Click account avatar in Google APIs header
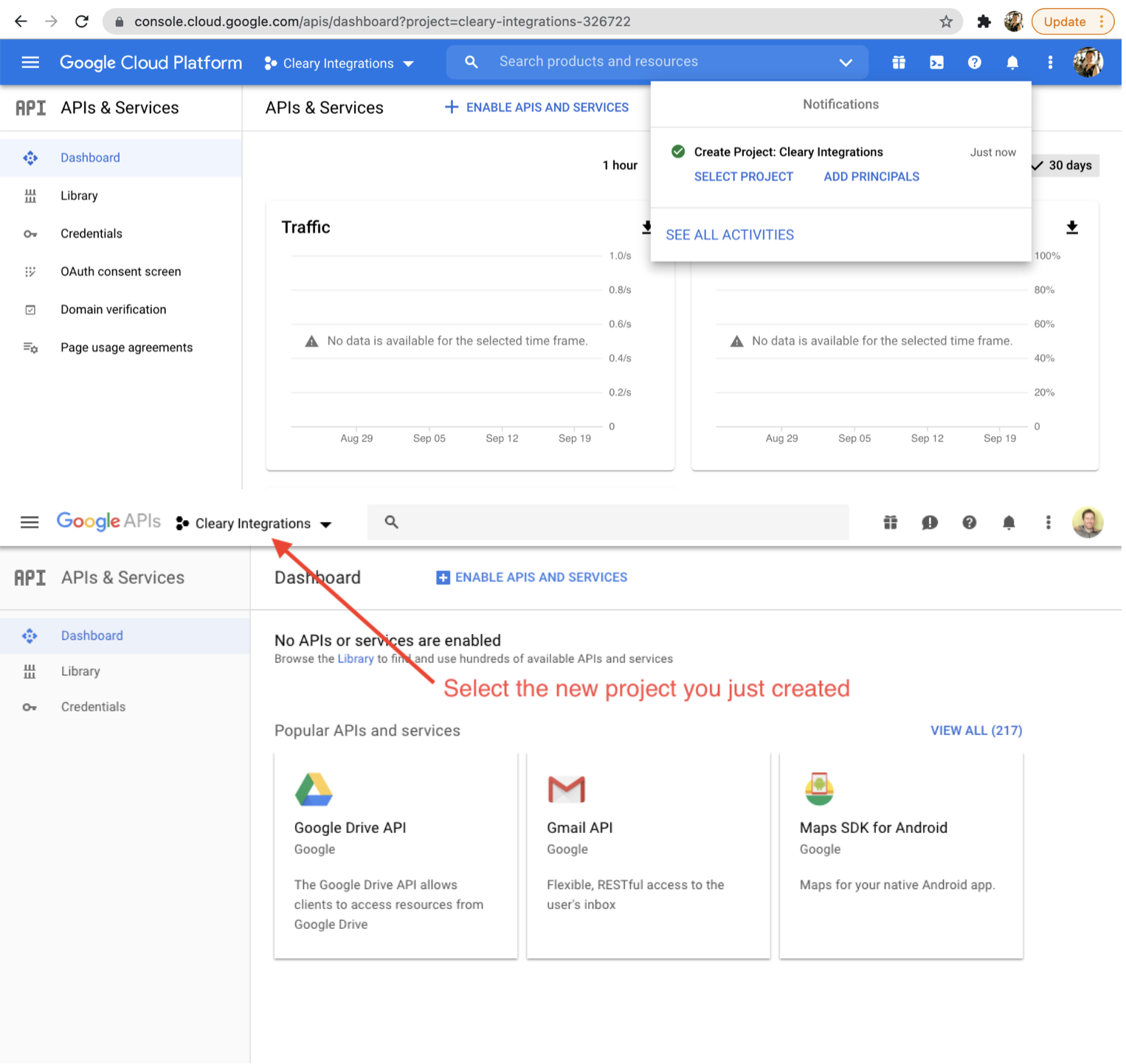 1088,522
